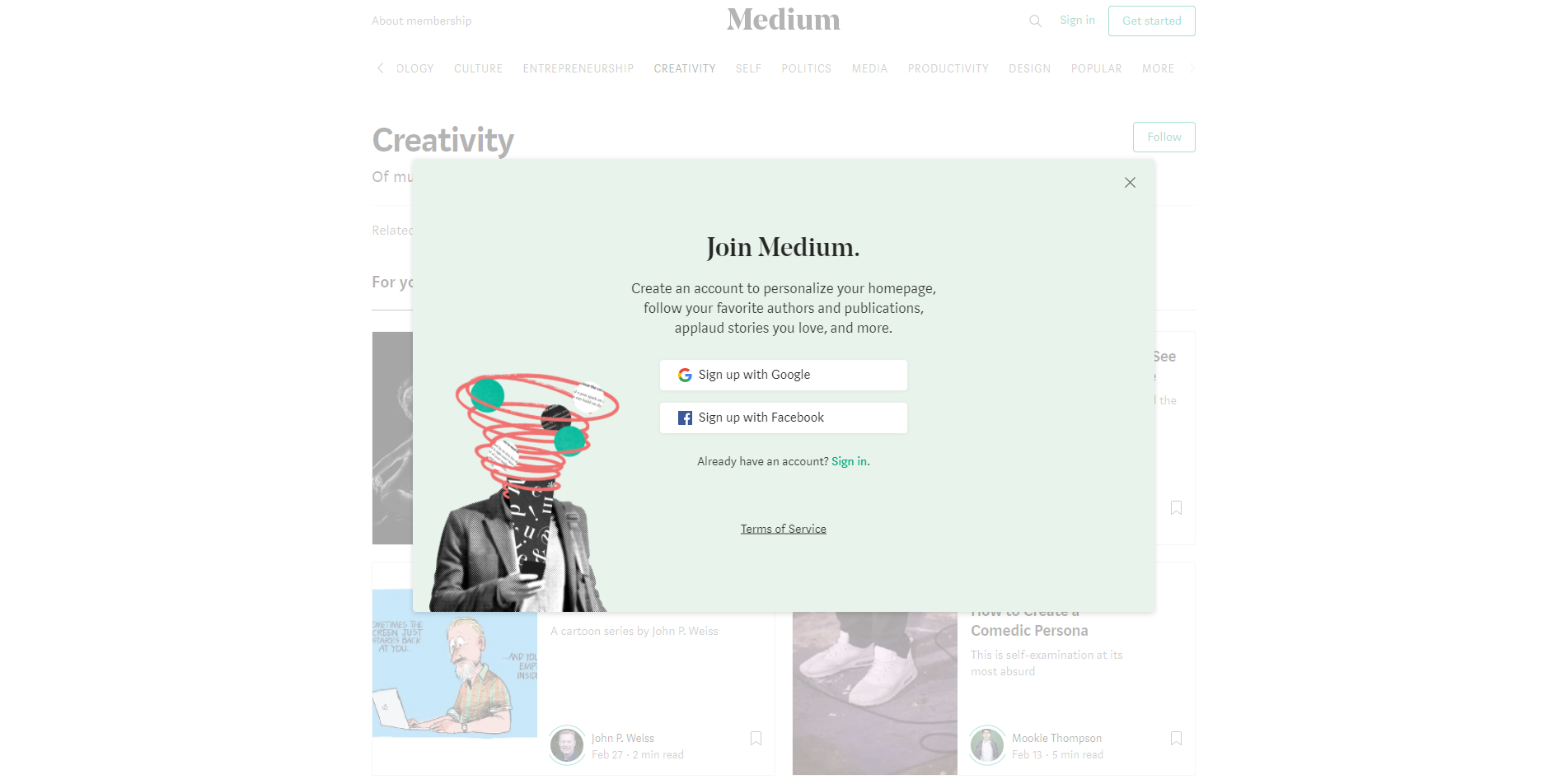The image size is (1564, 784).
Task: Open Terms of Service link
Action: coord(784,529)
